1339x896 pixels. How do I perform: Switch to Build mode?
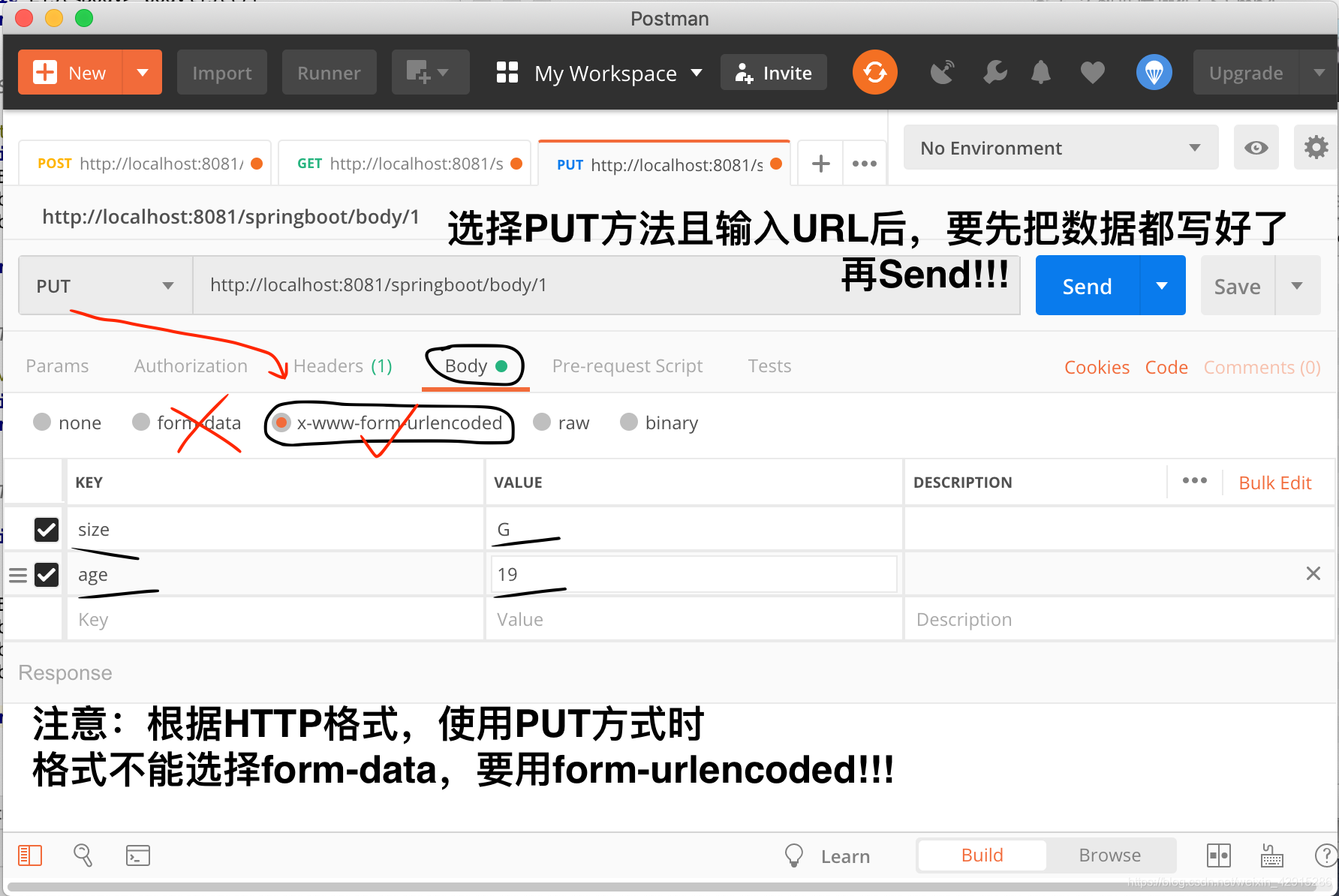(982, 855)
